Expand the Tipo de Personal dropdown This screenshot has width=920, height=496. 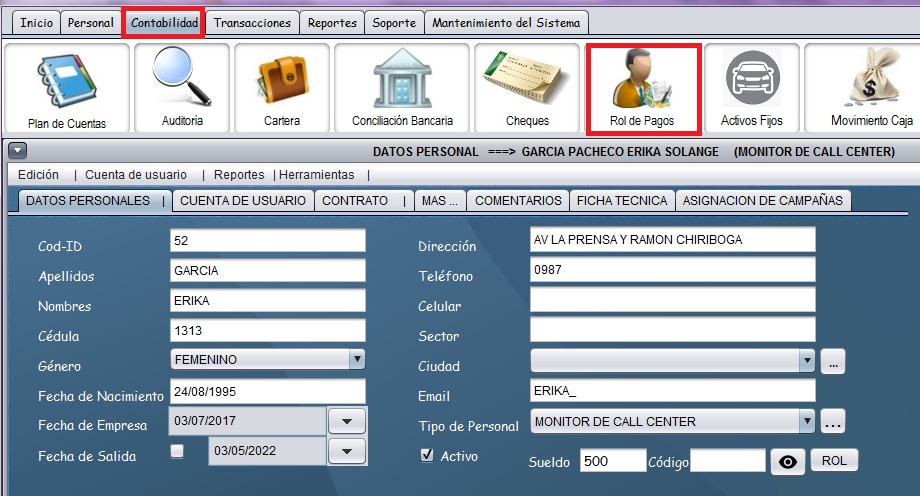pos(807,422)
